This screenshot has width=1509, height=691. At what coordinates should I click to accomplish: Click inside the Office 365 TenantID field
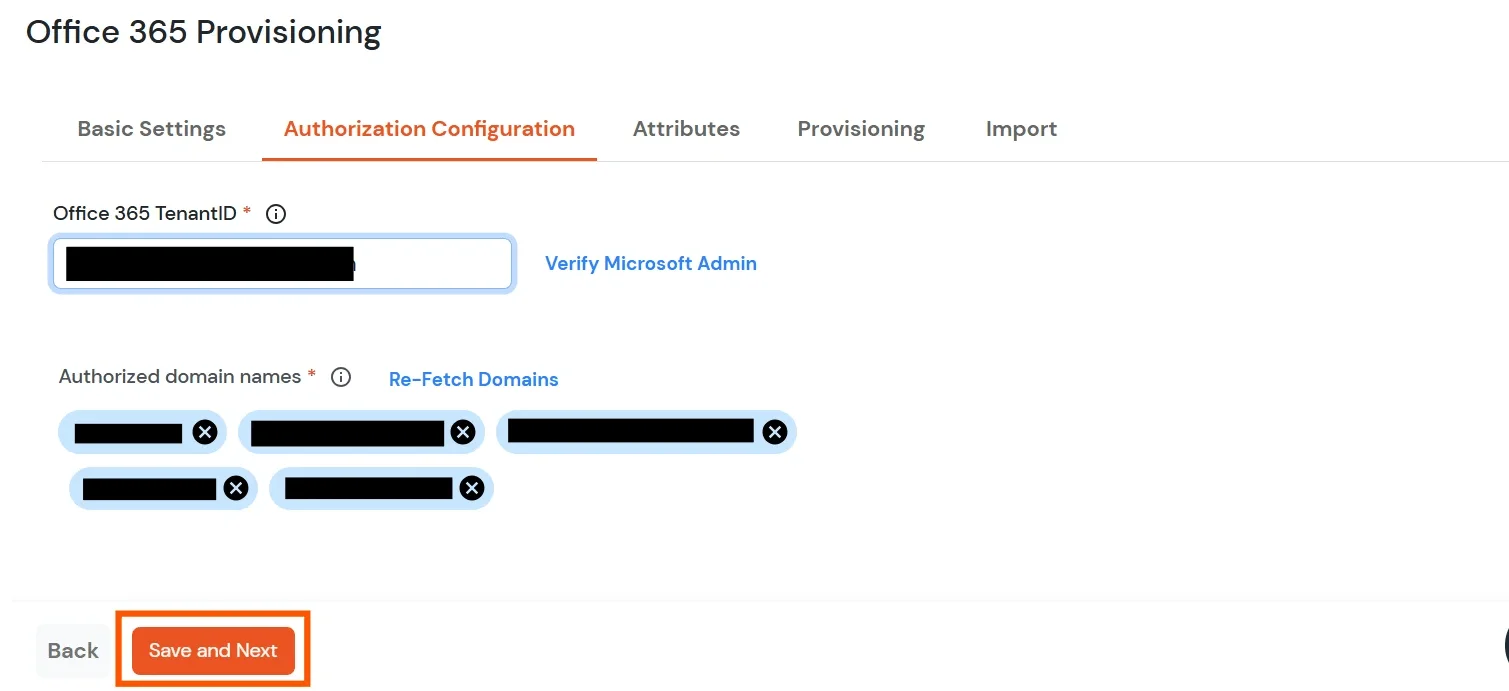(x=282, y=263)
